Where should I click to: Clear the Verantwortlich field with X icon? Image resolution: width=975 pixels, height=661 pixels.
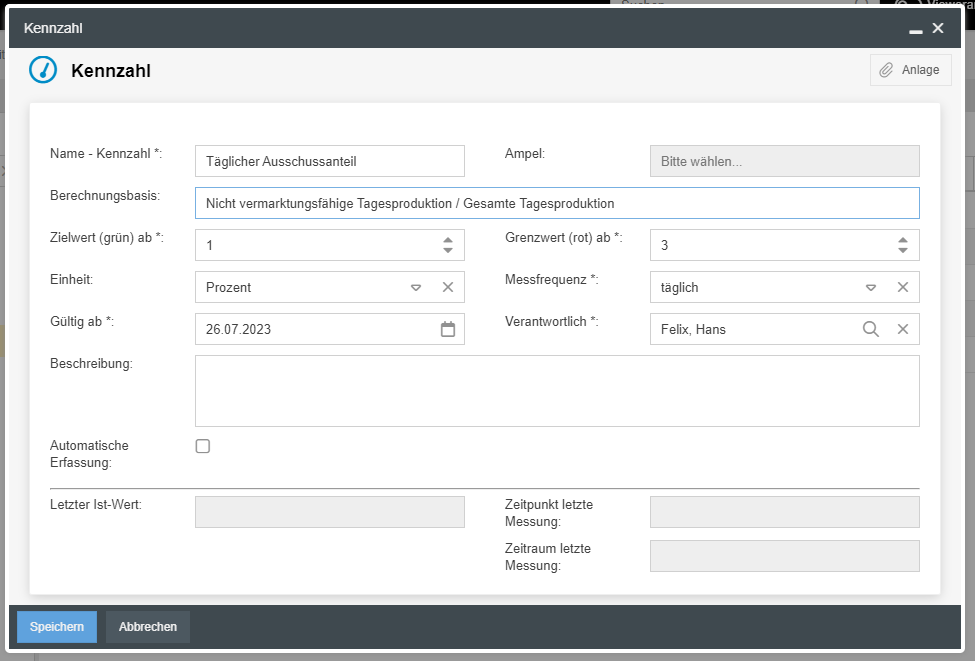(x=902, y=329)
